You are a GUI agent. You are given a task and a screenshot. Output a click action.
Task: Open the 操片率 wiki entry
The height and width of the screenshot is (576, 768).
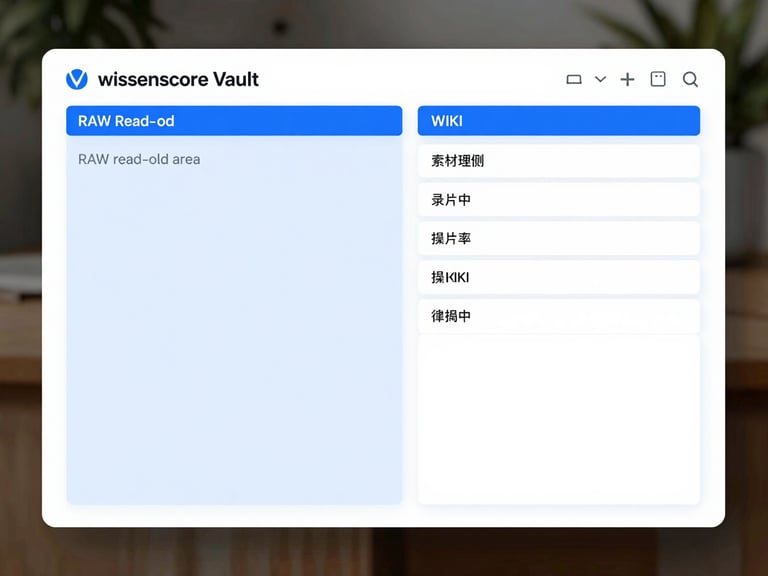(x=559, y=239)
